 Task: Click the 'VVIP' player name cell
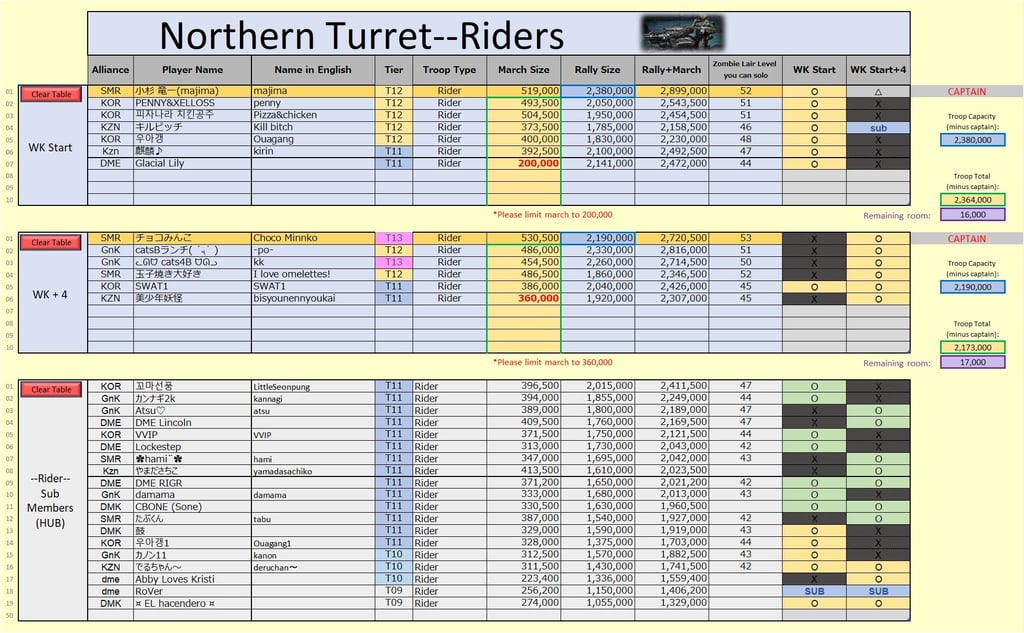[x=192, y=434]
